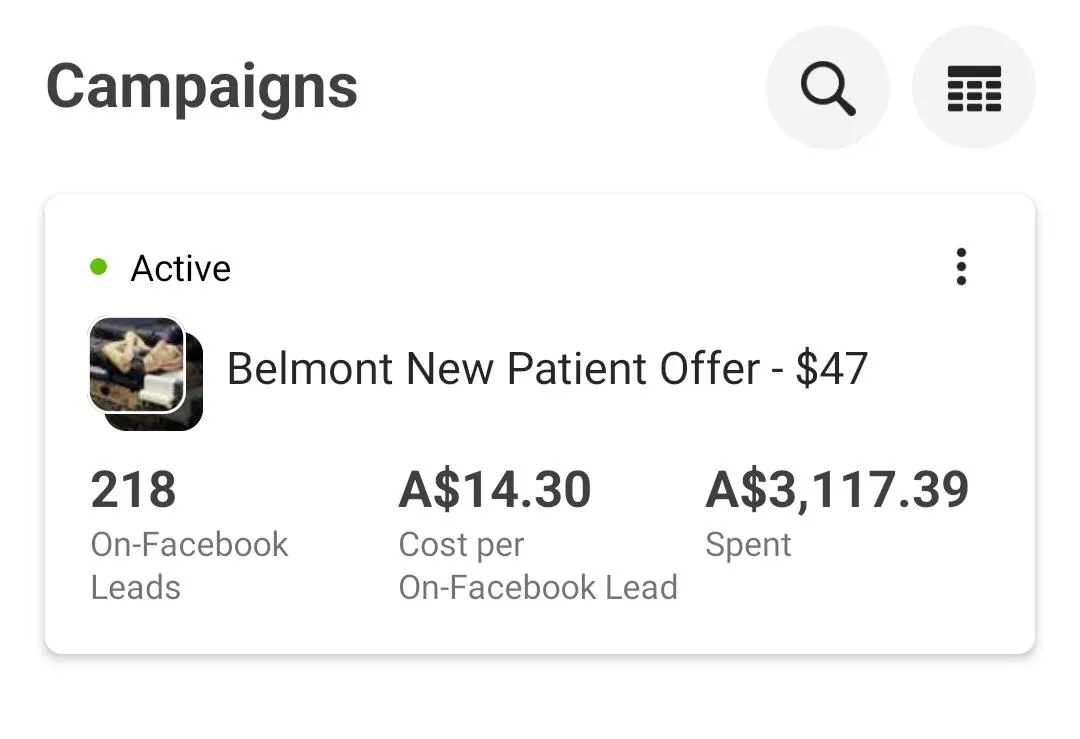Click the Leads word under 218
Image resolution: width=1080 pixels, height=739 pixels.
click(135, 587)
